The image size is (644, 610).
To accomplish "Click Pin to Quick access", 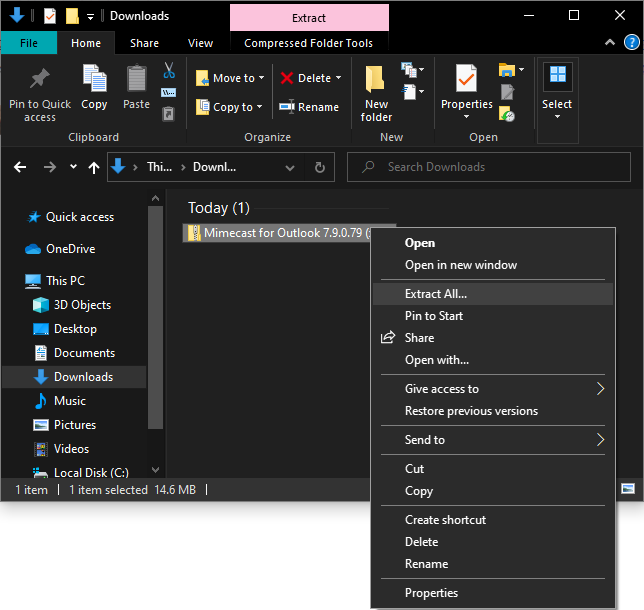I will tap(40, 94).
